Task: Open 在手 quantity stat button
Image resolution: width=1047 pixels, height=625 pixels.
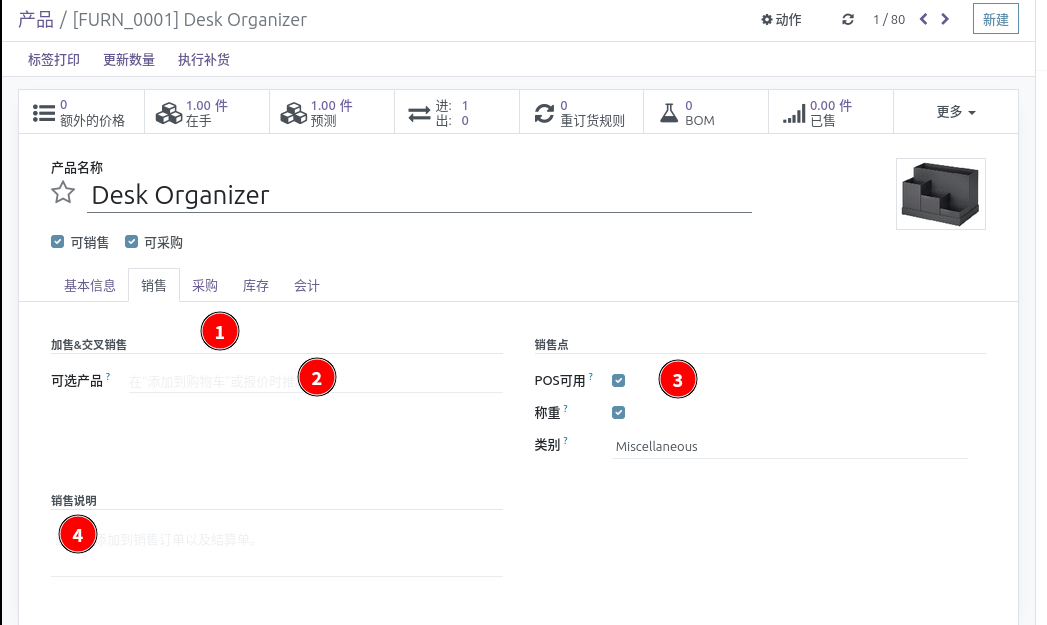Action: pyautogui.click(x=207, y=112)
